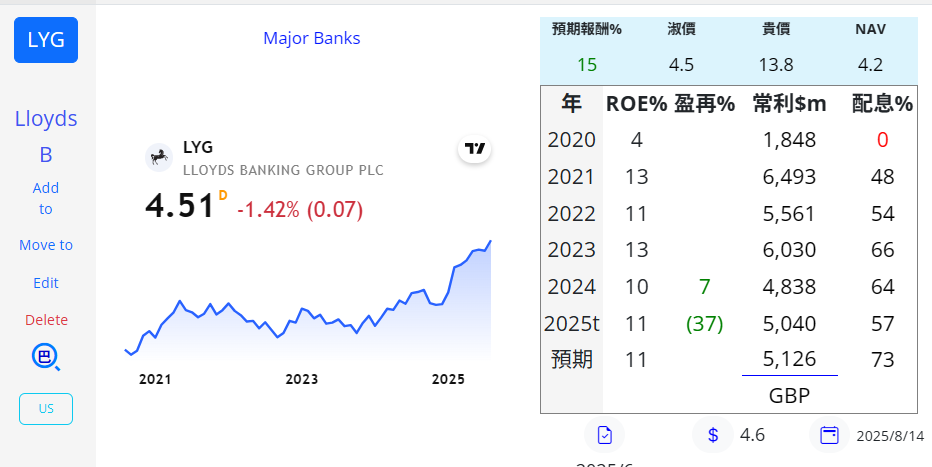Viewport: 932px width, 467px height.
Task: Click the 預期報酬% header
Action: (587, 29)
